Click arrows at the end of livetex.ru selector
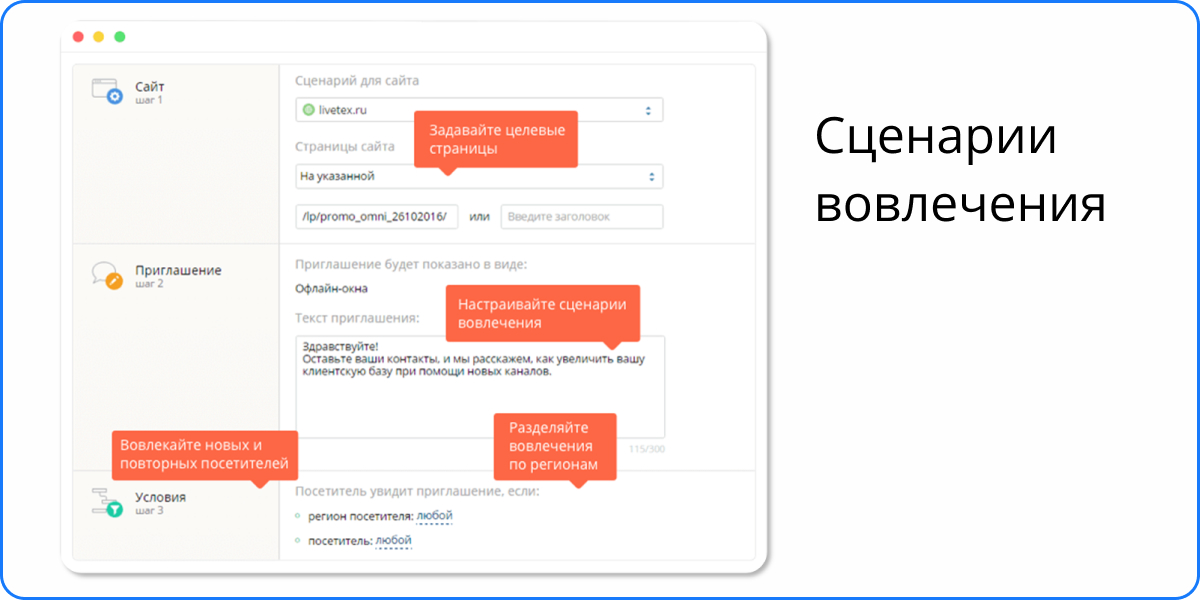Image resolution: width=1200 pixels, height=600 pixels. pyautogui.click(x=647, y=110)
